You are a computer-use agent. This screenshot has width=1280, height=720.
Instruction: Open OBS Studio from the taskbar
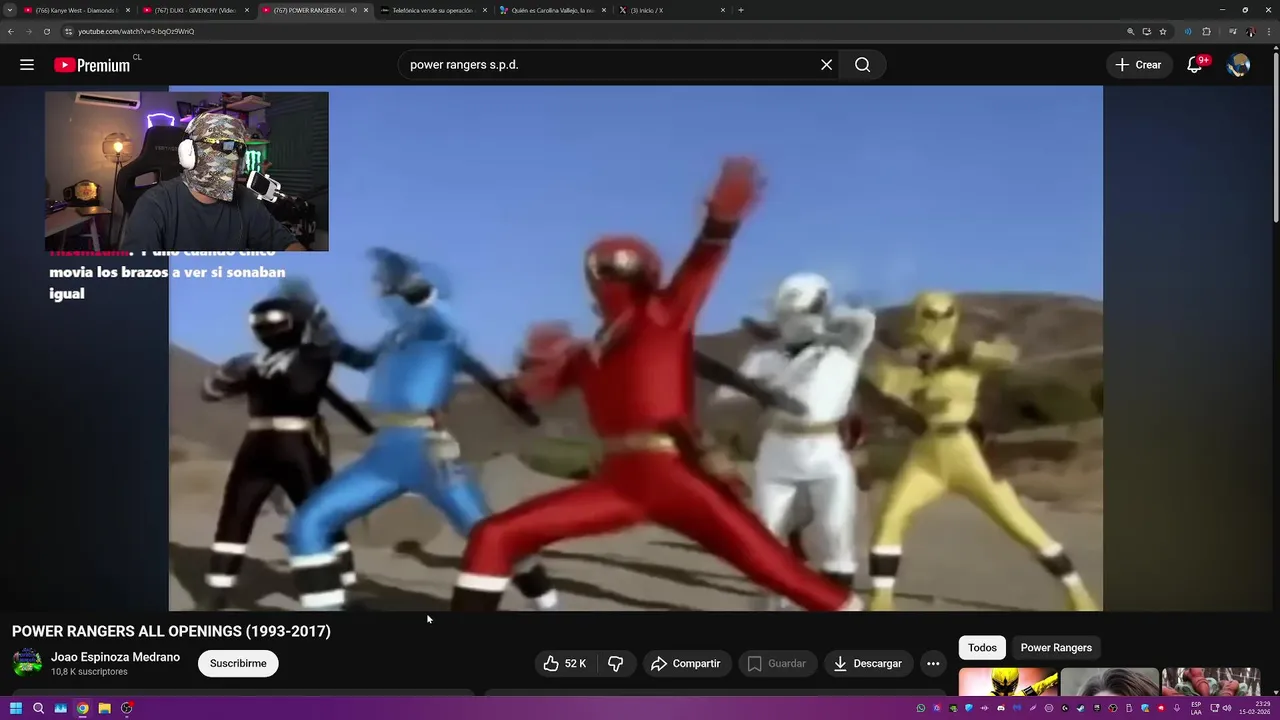click(127, 708)
